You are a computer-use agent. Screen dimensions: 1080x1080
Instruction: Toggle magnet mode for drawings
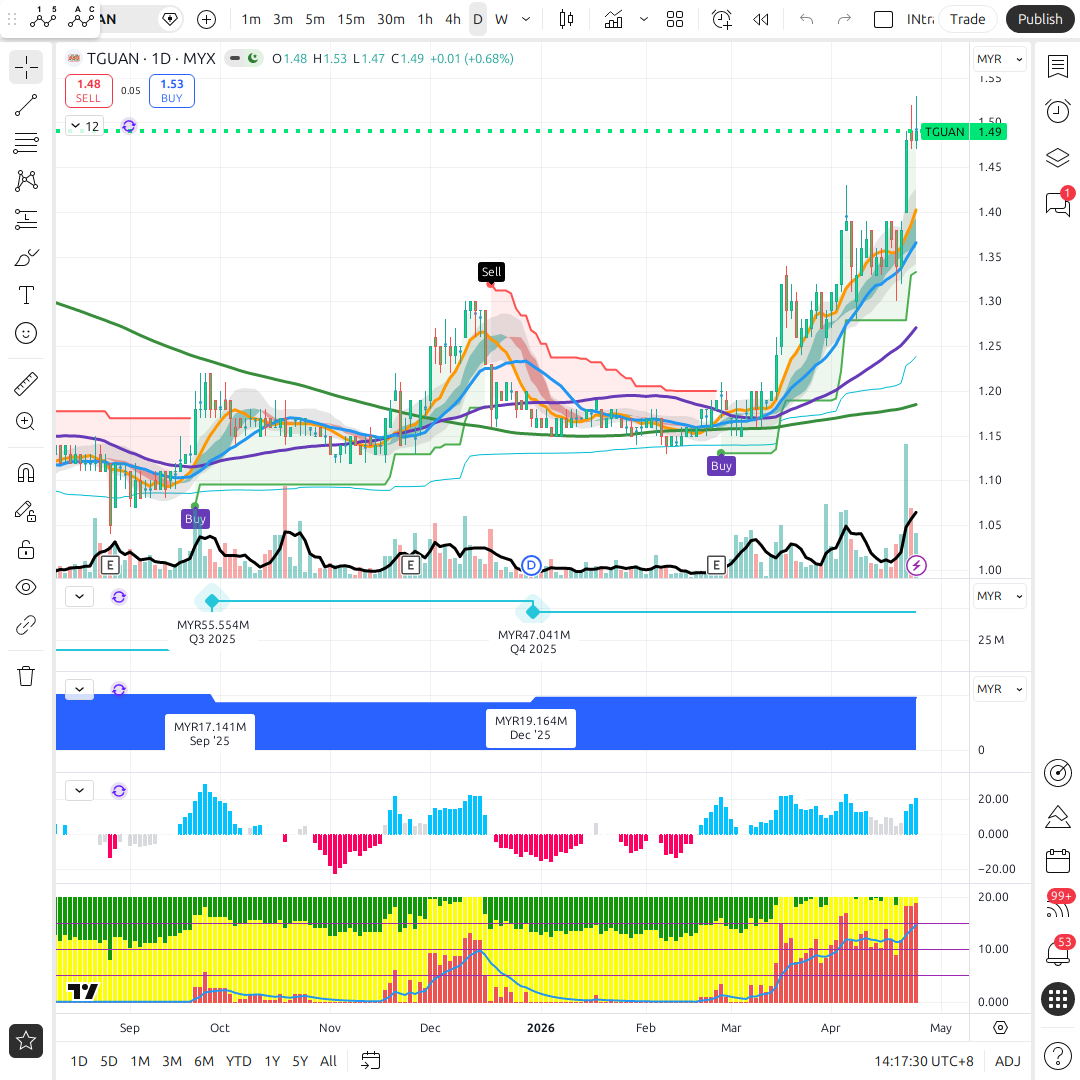pyautogui.click(x=26, y=472)
